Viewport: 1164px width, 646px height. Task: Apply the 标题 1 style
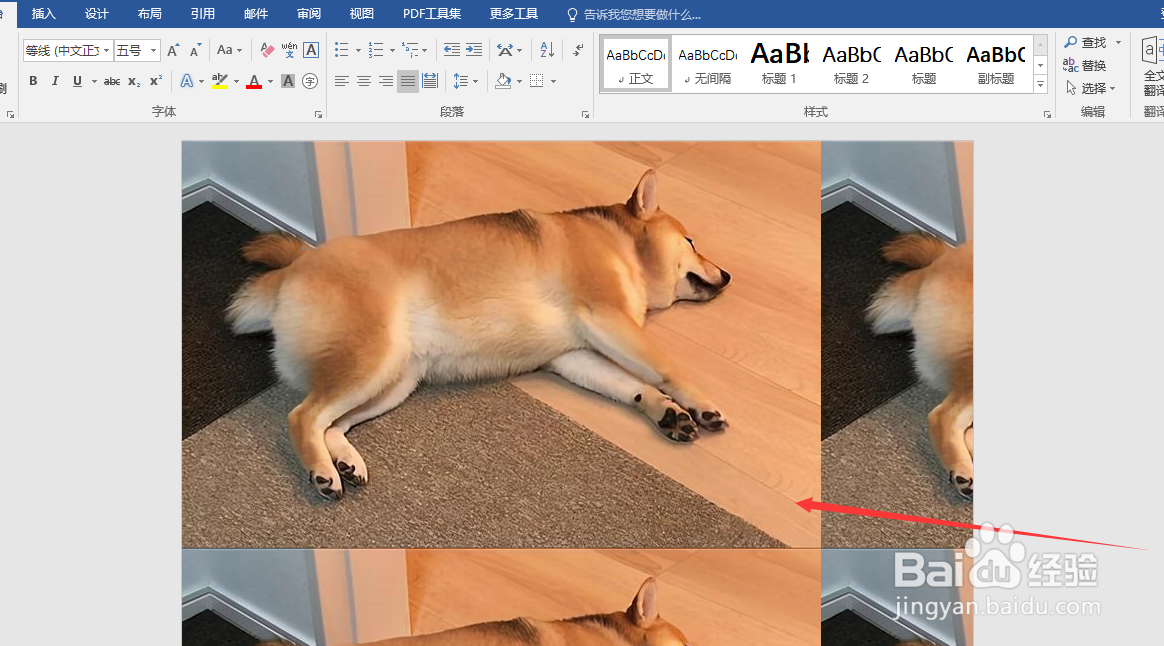779,64
